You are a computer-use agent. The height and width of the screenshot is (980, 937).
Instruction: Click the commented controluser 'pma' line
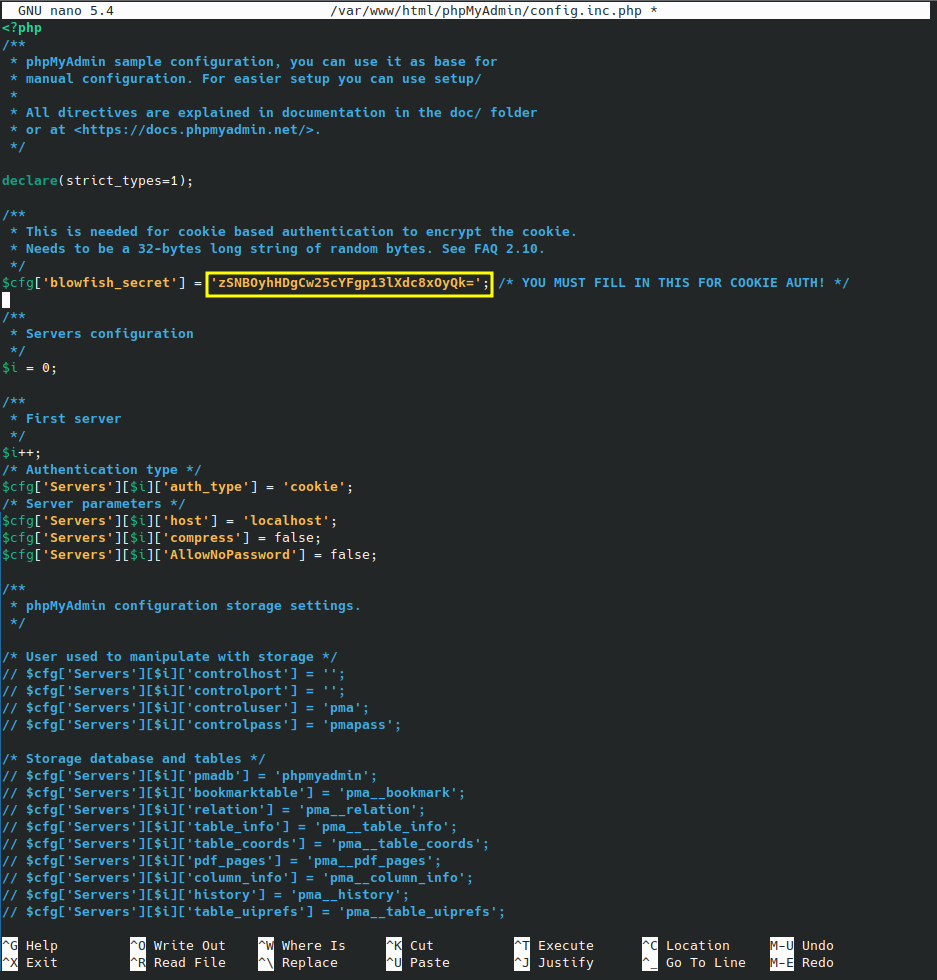pyautogui.click(x=186, y=708)
